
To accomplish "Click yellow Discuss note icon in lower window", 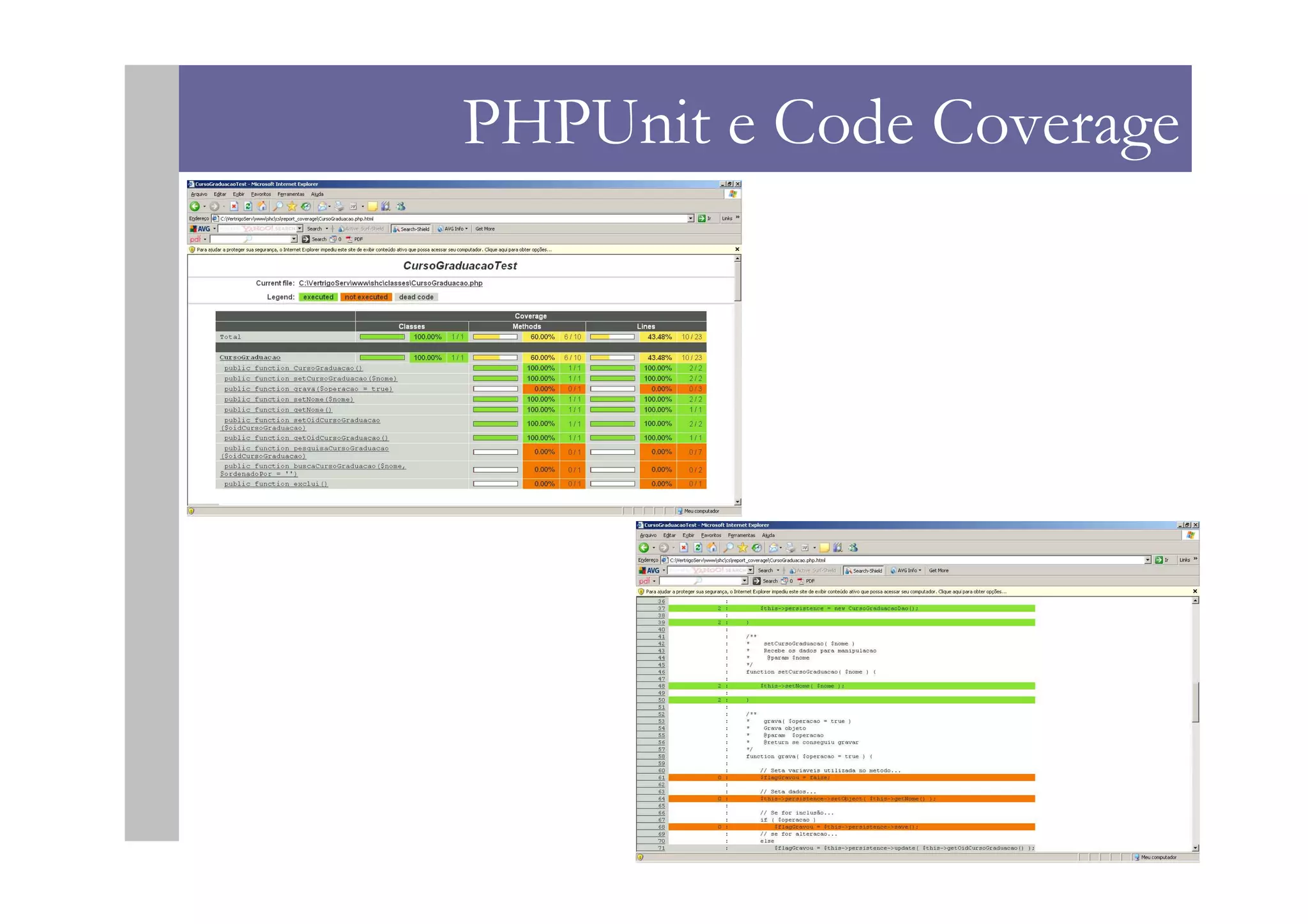I will point(825,548).
